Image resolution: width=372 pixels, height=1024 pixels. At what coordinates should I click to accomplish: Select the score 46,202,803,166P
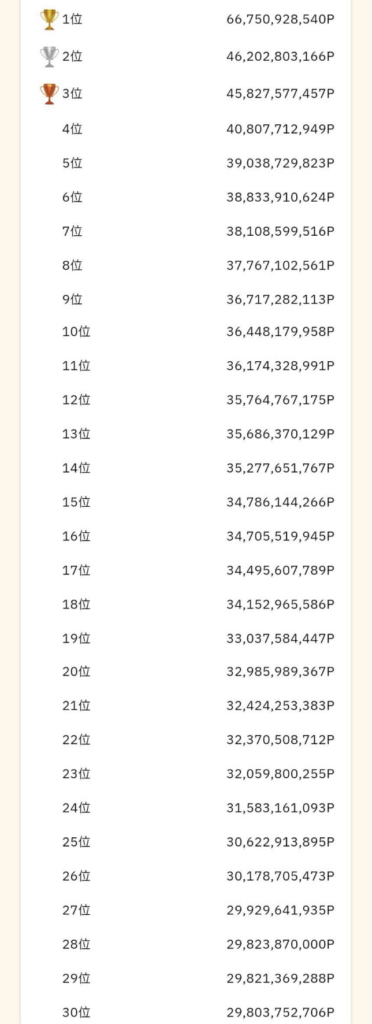click(x=281, y=57)
